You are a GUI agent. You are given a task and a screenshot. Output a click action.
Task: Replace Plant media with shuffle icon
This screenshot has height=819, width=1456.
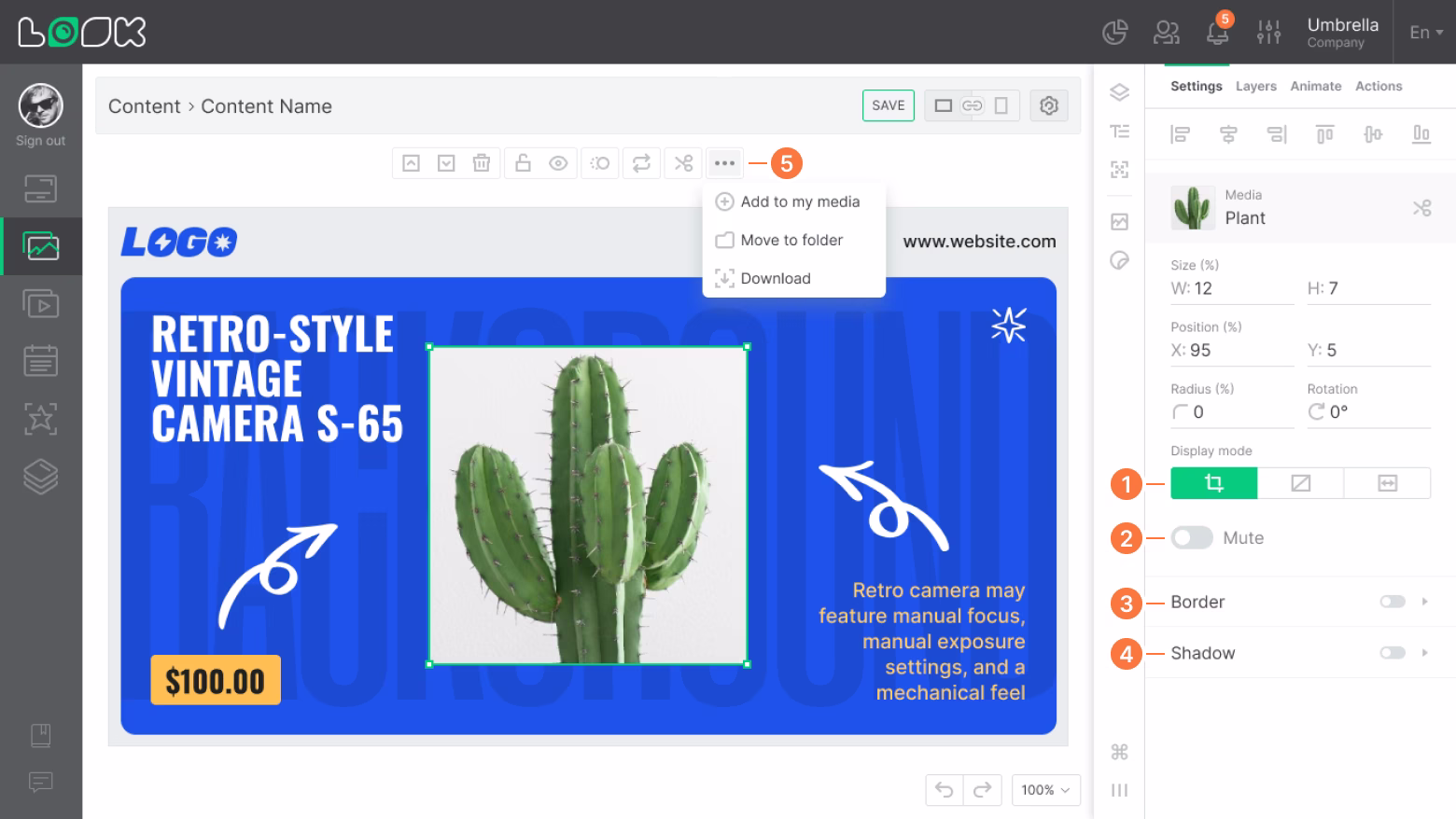(1421, 207)
